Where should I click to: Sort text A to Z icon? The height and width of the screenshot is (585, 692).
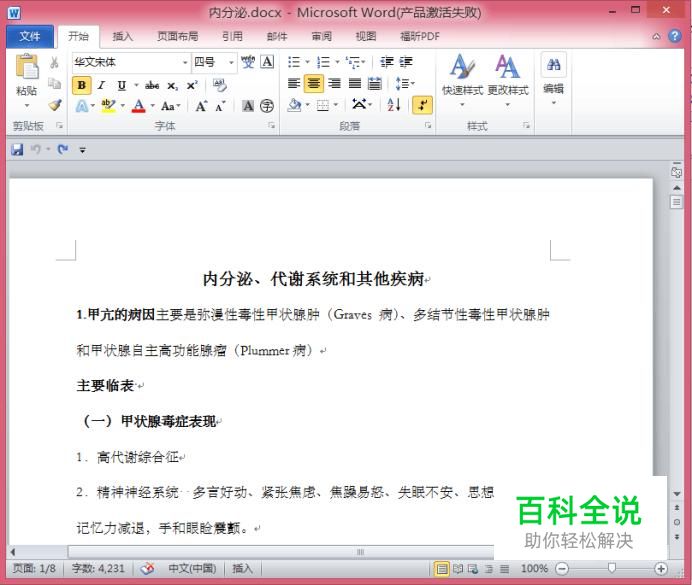394,105
